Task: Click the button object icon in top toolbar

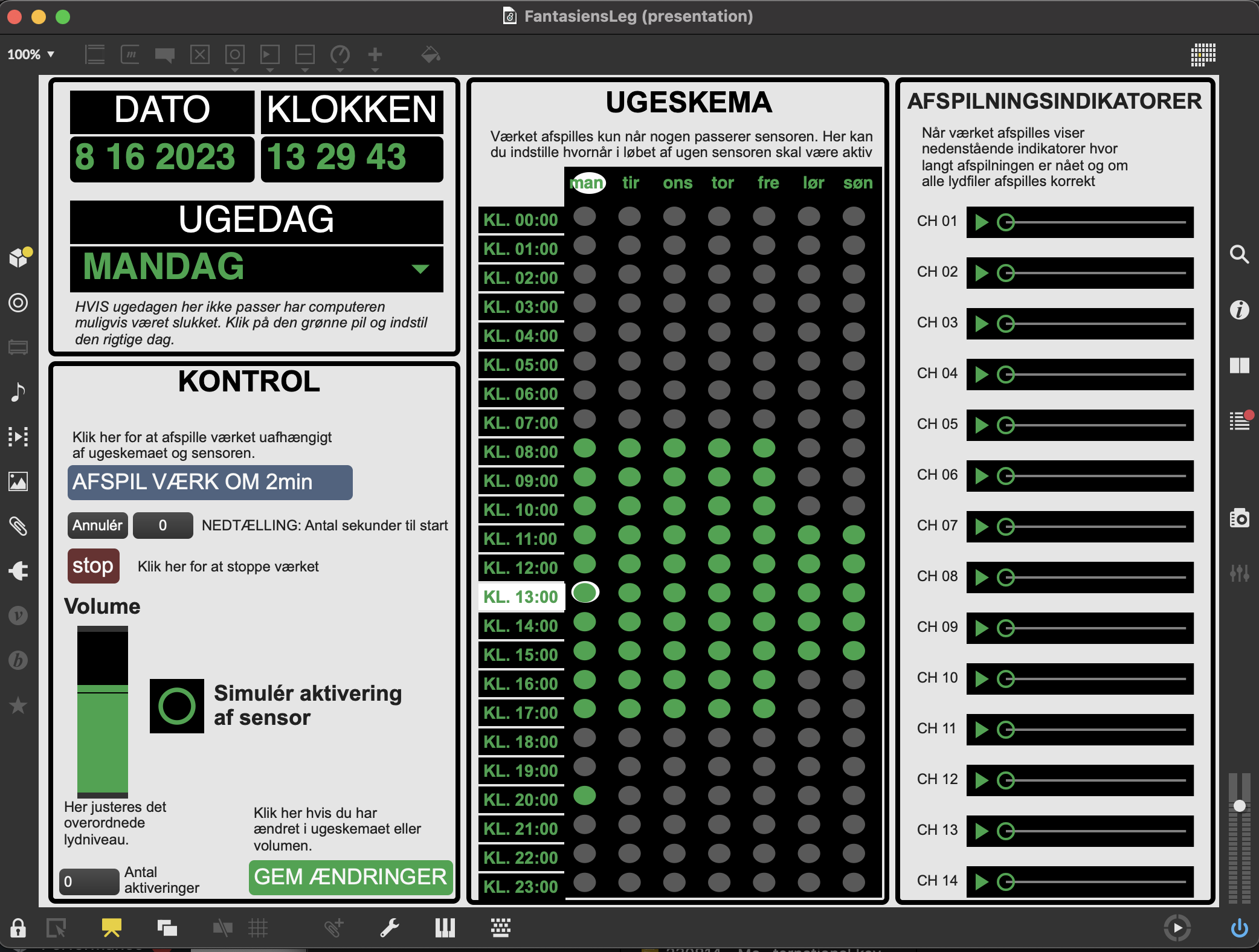Action: 235,54
